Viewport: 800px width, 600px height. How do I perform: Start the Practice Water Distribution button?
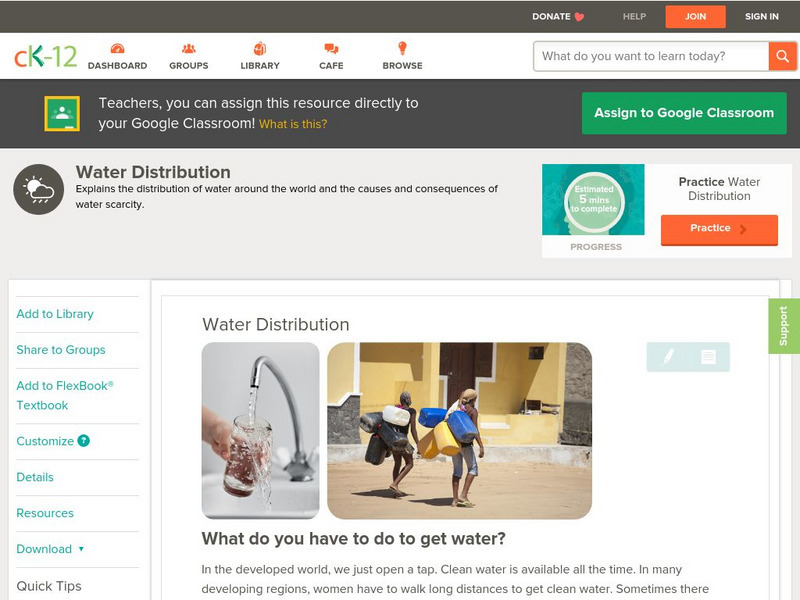pyautogui.click(x=719, y=229)
